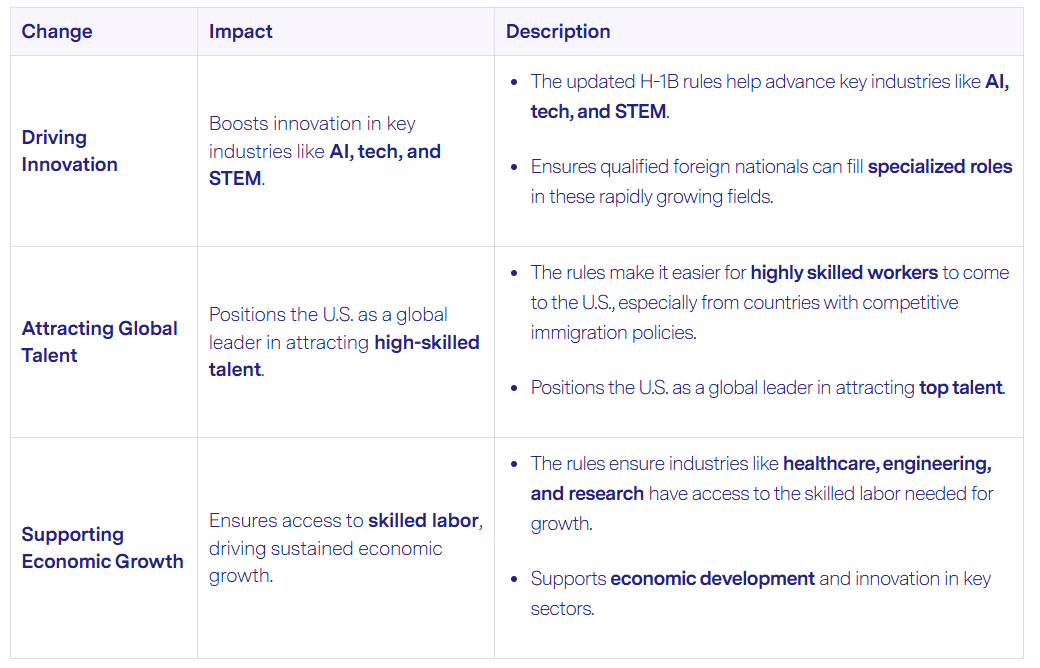Click the Impact column header
This screenshot has height=668, width=1040.
pos(240,31)
